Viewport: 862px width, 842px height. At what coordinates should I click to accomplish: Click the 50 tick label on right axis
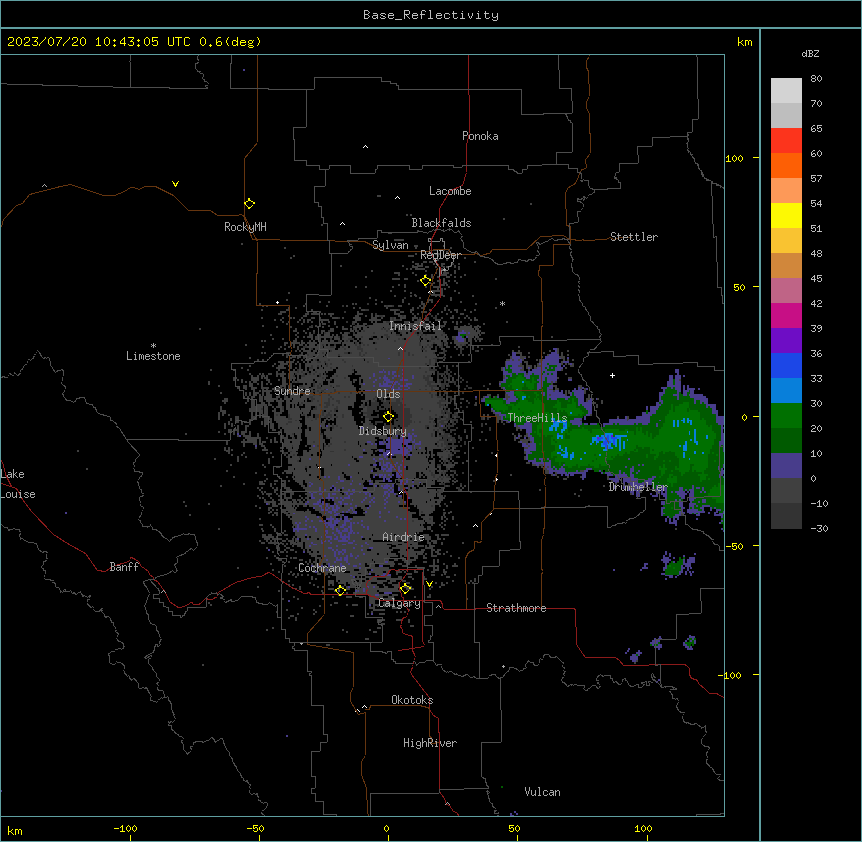(x=739, y=287)
